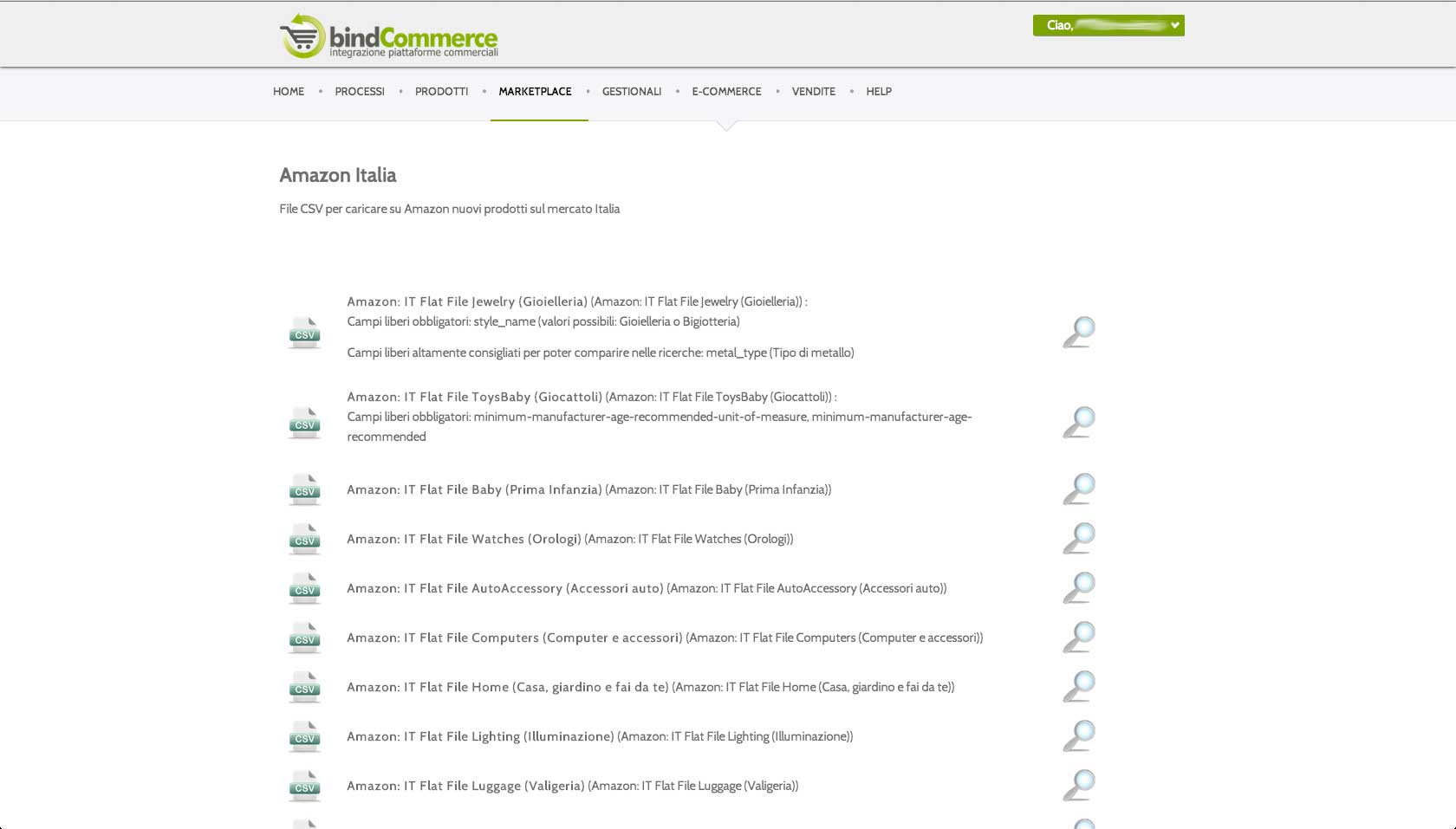Viewport: 1456px width, 829px height.
Task: Click the Amazon Italia page heading
Action: [x=338, y=175]
